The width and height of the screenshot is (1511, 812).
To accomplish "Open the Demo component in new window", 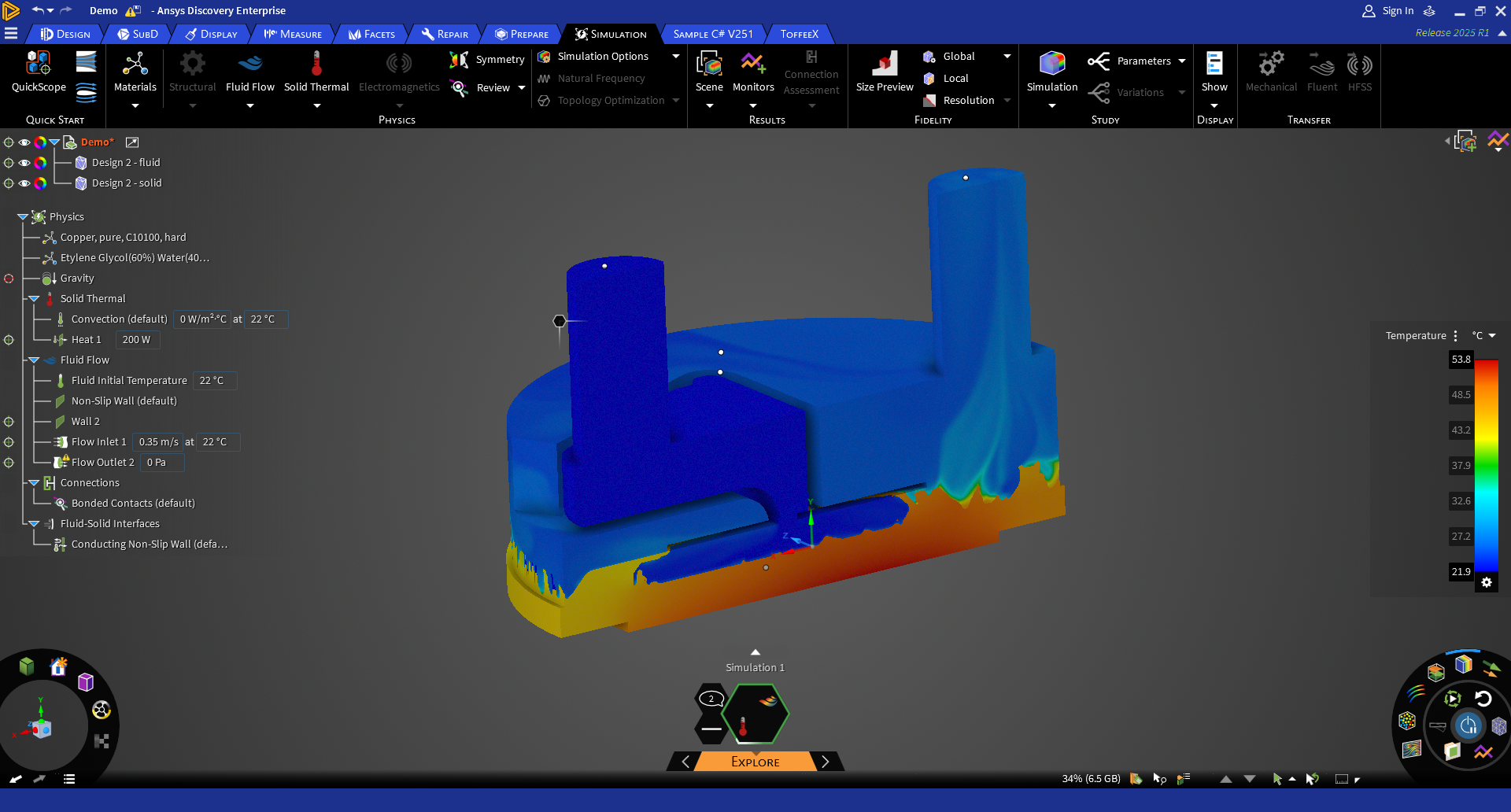I will coord(132,142).
